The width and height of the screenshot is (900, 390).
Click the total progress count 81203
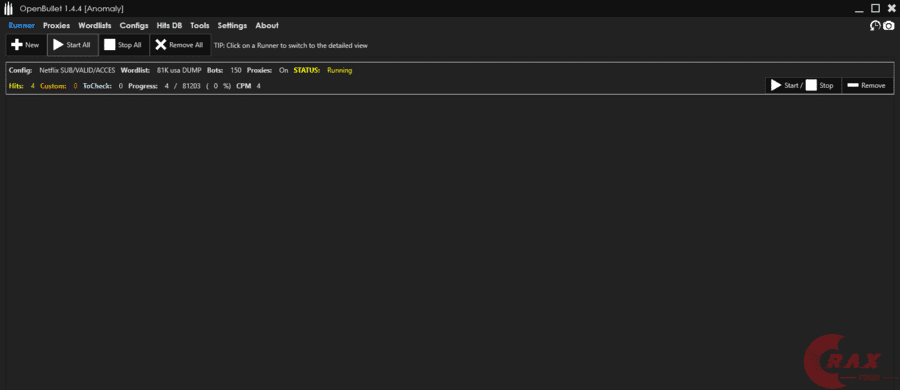click(191, 86)
